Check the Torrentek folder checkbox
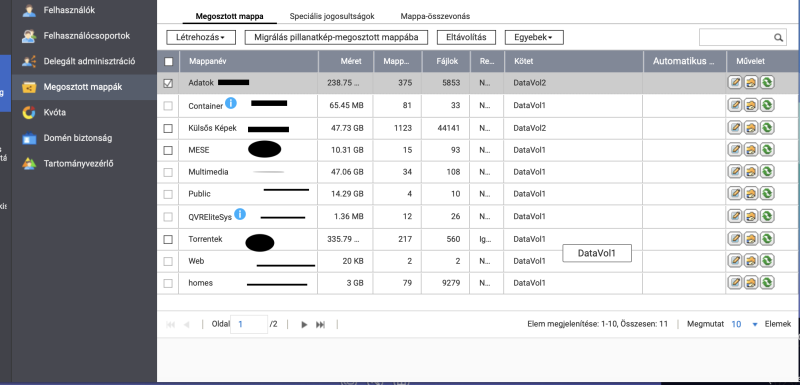800x385 pixels. [x=168, y=239]
